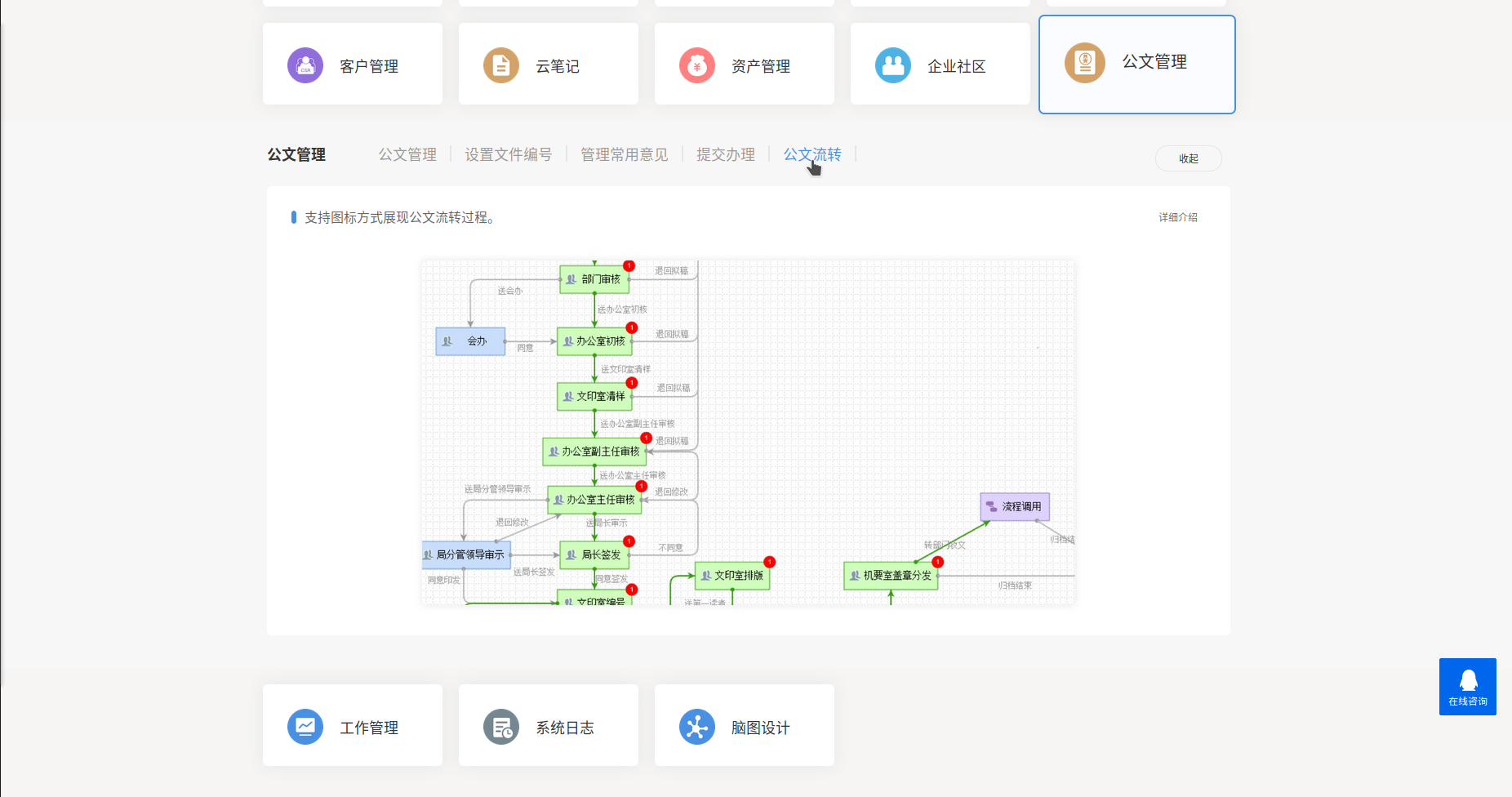Select the 管理常用意见 tab
The width and height of the screenshot is (1512, 797).
tap(624, 154)
